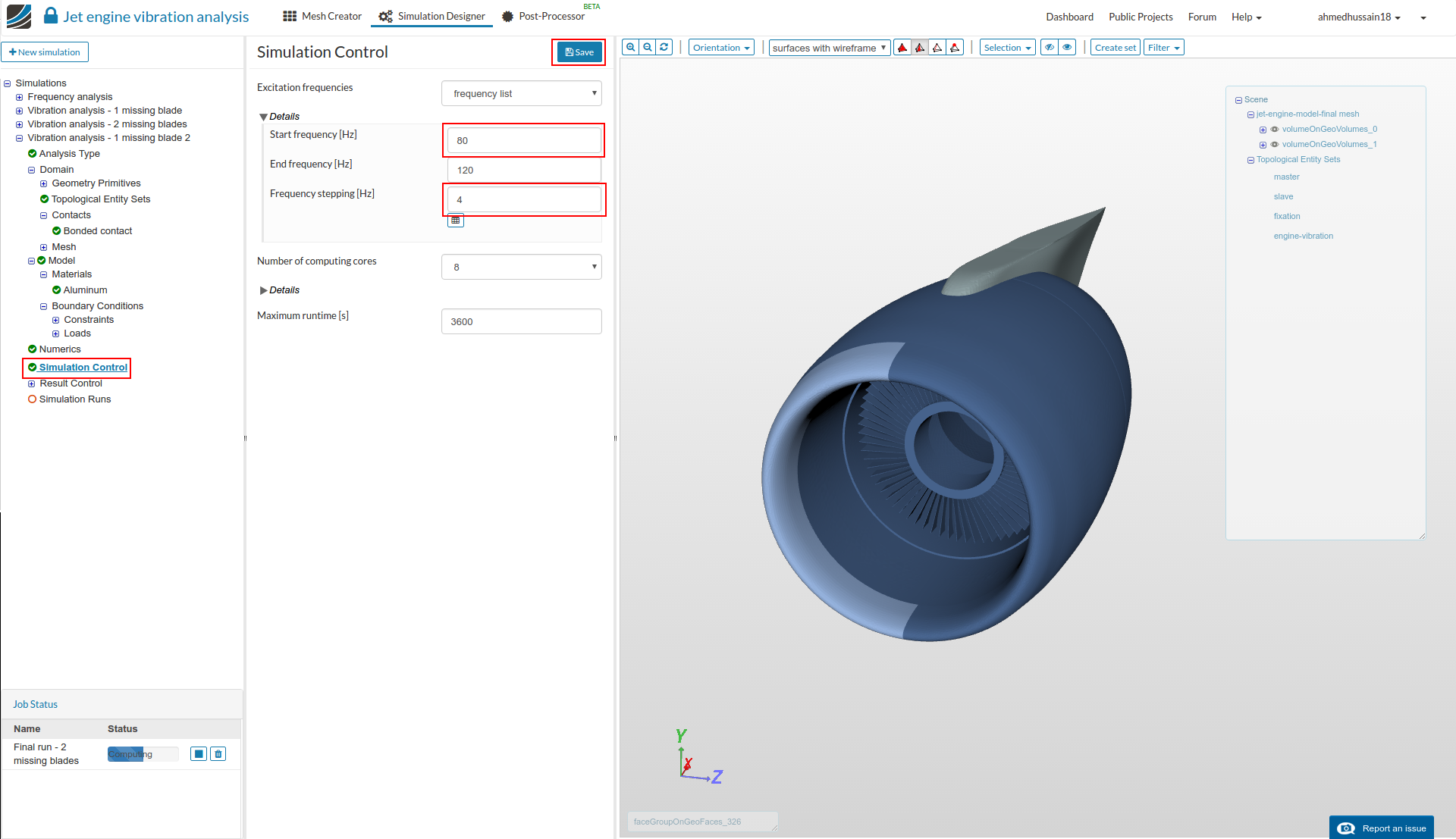Select the vertex picking mode icon
Screen dimensions: 1456x839
coord(955,48)
